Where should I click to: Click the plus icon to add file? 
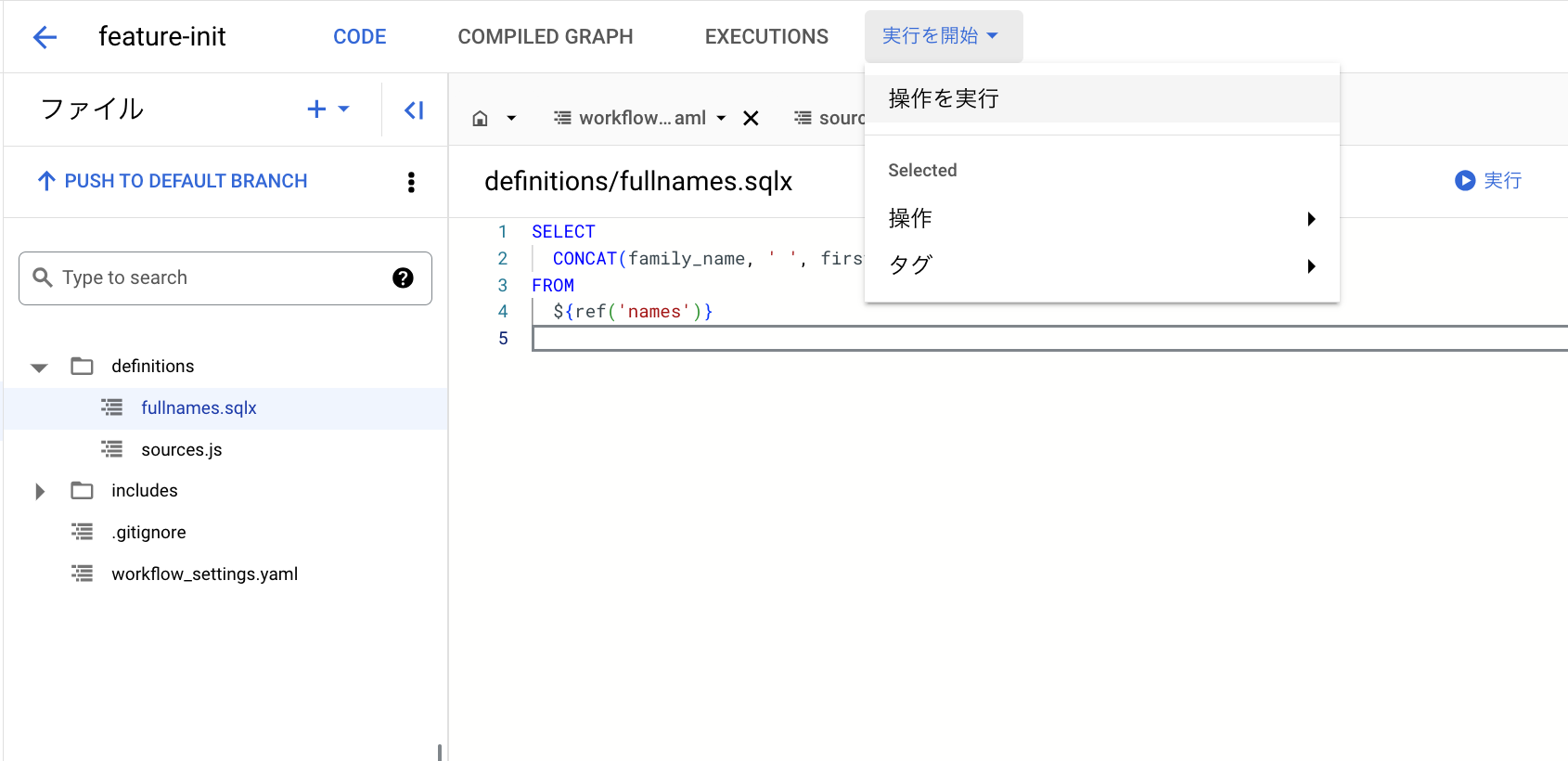[316, 109]
